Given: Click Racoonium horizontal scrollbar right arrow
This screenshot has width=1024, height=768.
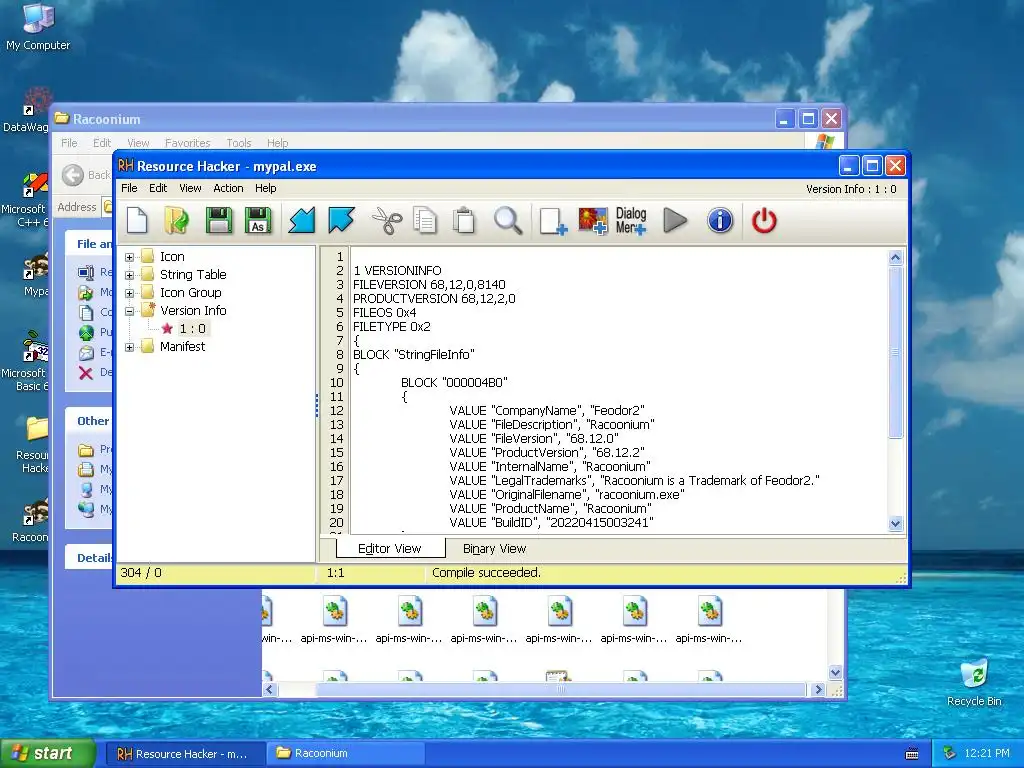Looking at the screenshot, I should click(818, 690).
